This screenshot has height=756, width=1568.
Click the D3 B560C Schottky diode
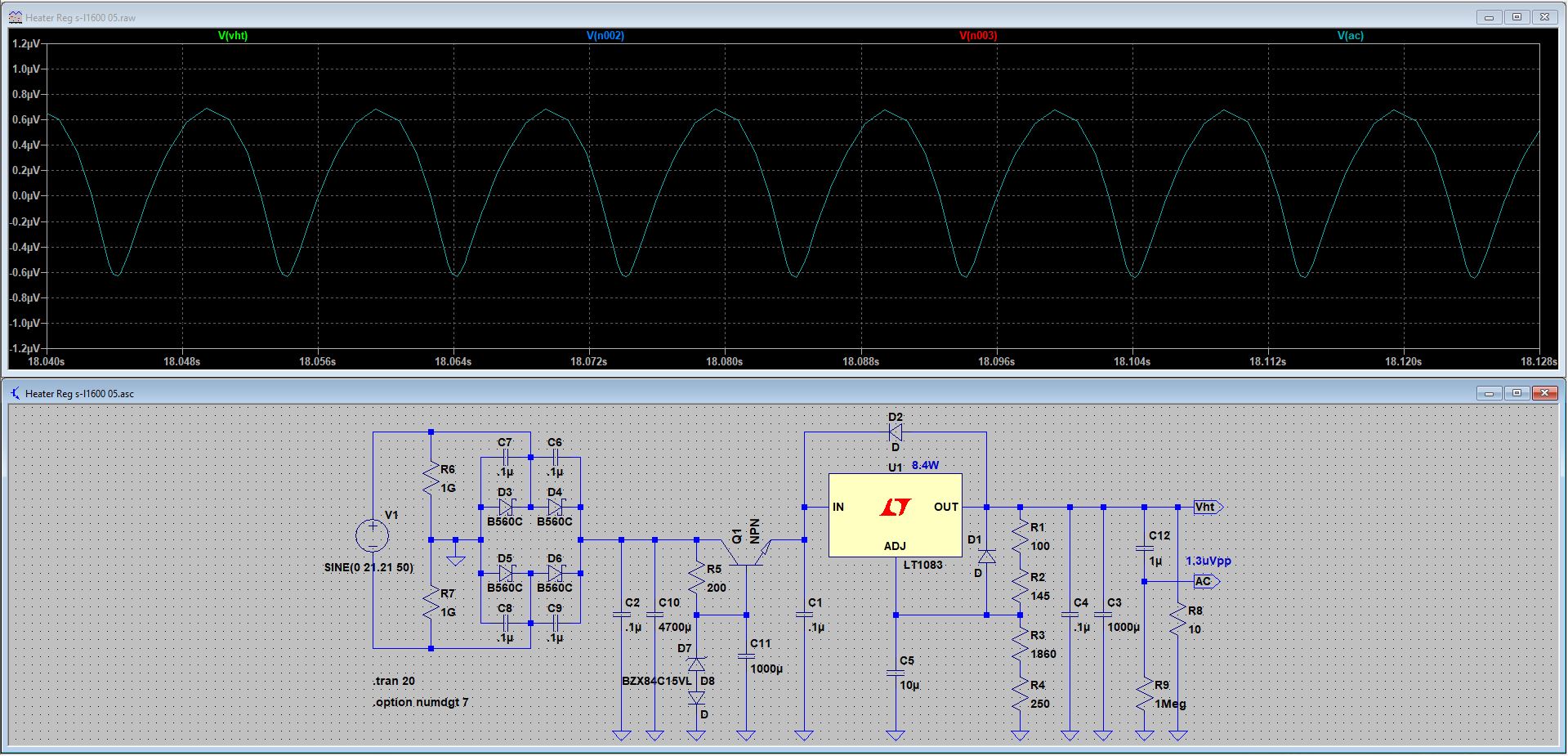pyautogui.click(x=506, y=507)
